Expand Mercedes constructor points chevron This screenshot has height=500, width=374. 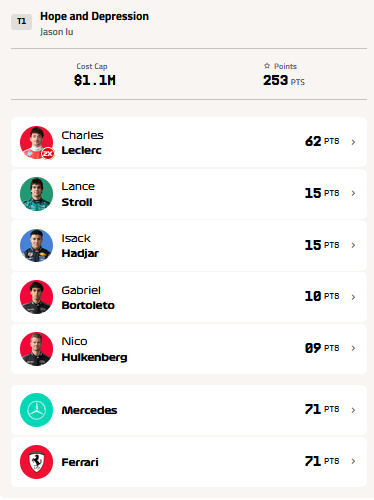click(353, 410)
